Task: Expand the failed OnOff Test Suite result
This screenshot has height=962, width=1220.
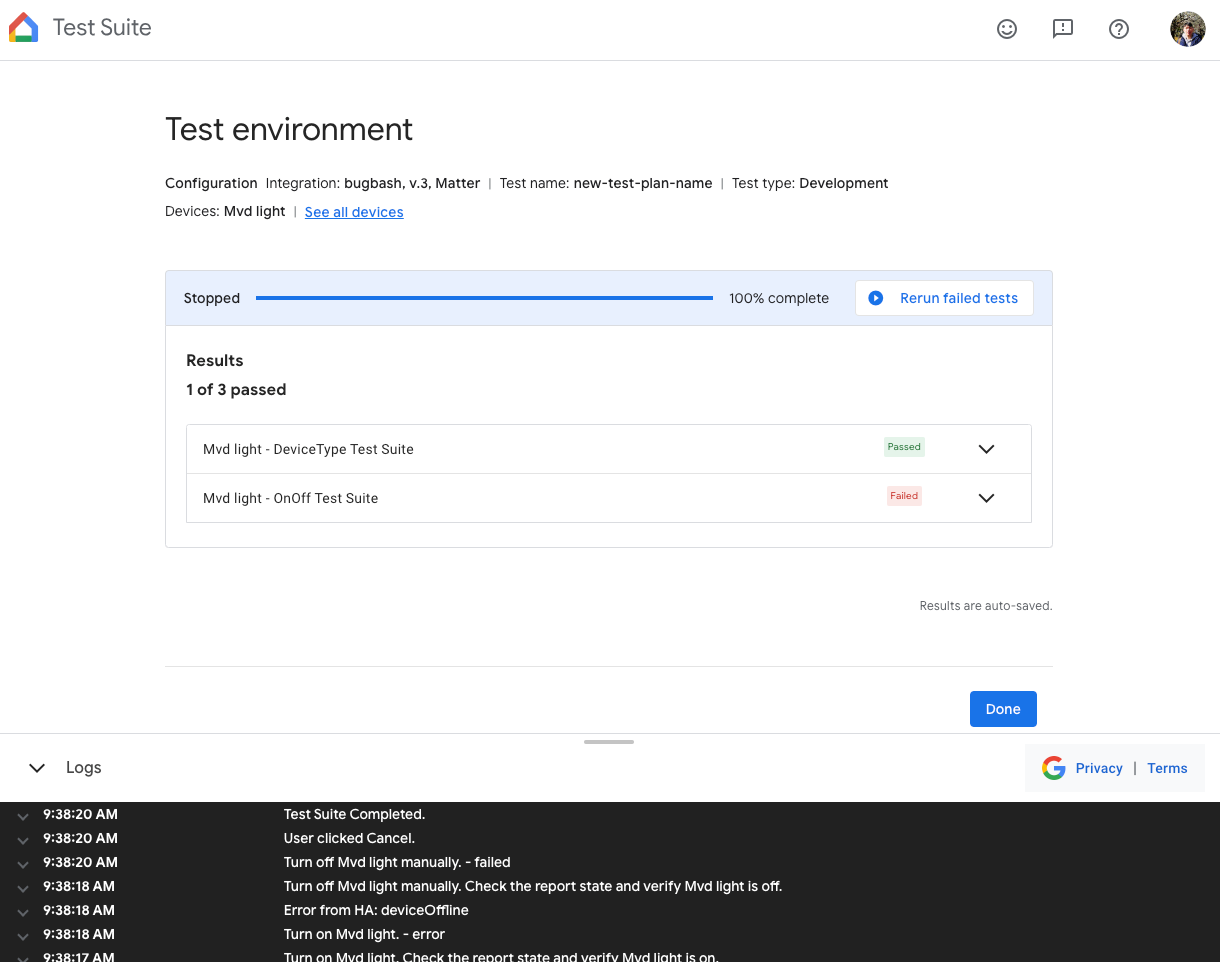Action: [x=986, y=497]
